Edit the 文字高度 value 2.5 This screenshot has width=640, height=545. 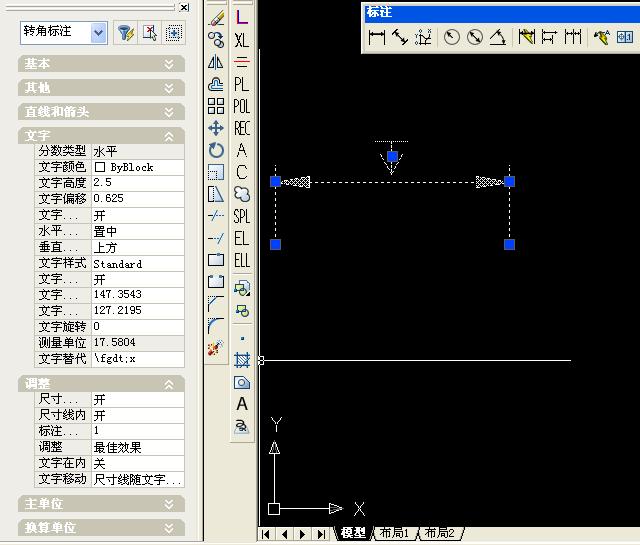138,183
